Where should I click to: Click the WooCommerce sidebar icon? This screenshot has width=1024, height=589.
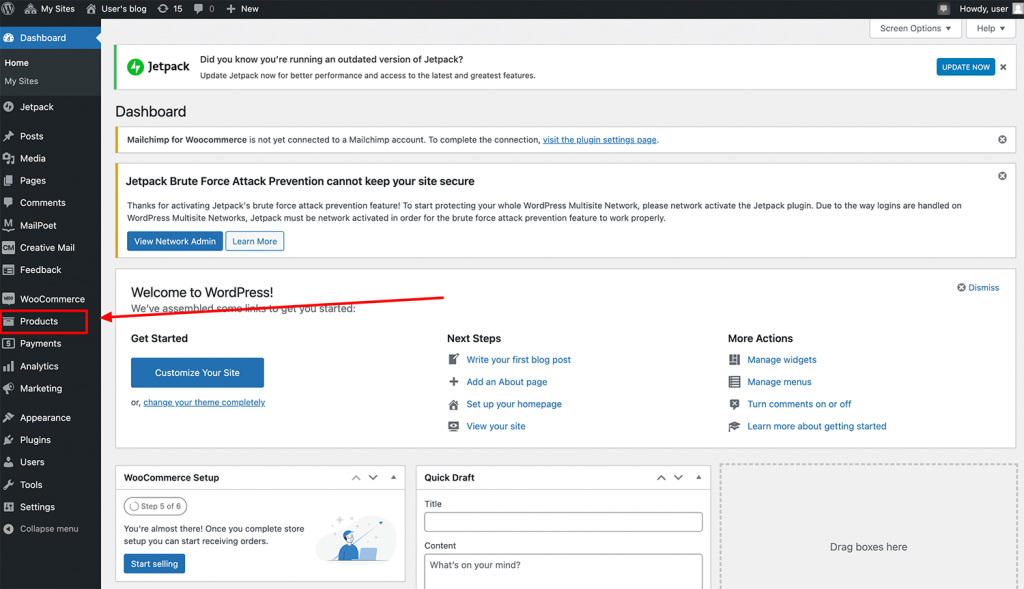[8, 299]
